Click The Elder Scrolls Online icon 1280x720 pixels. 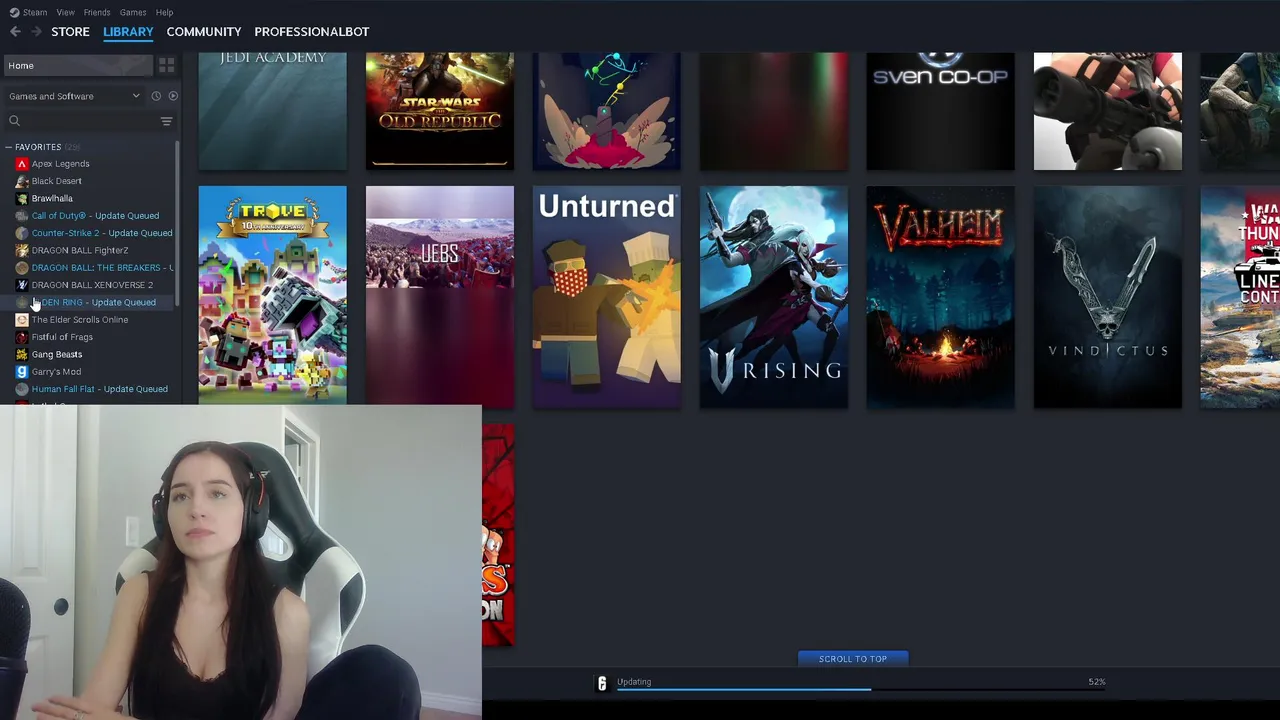(x=22, y=320)
